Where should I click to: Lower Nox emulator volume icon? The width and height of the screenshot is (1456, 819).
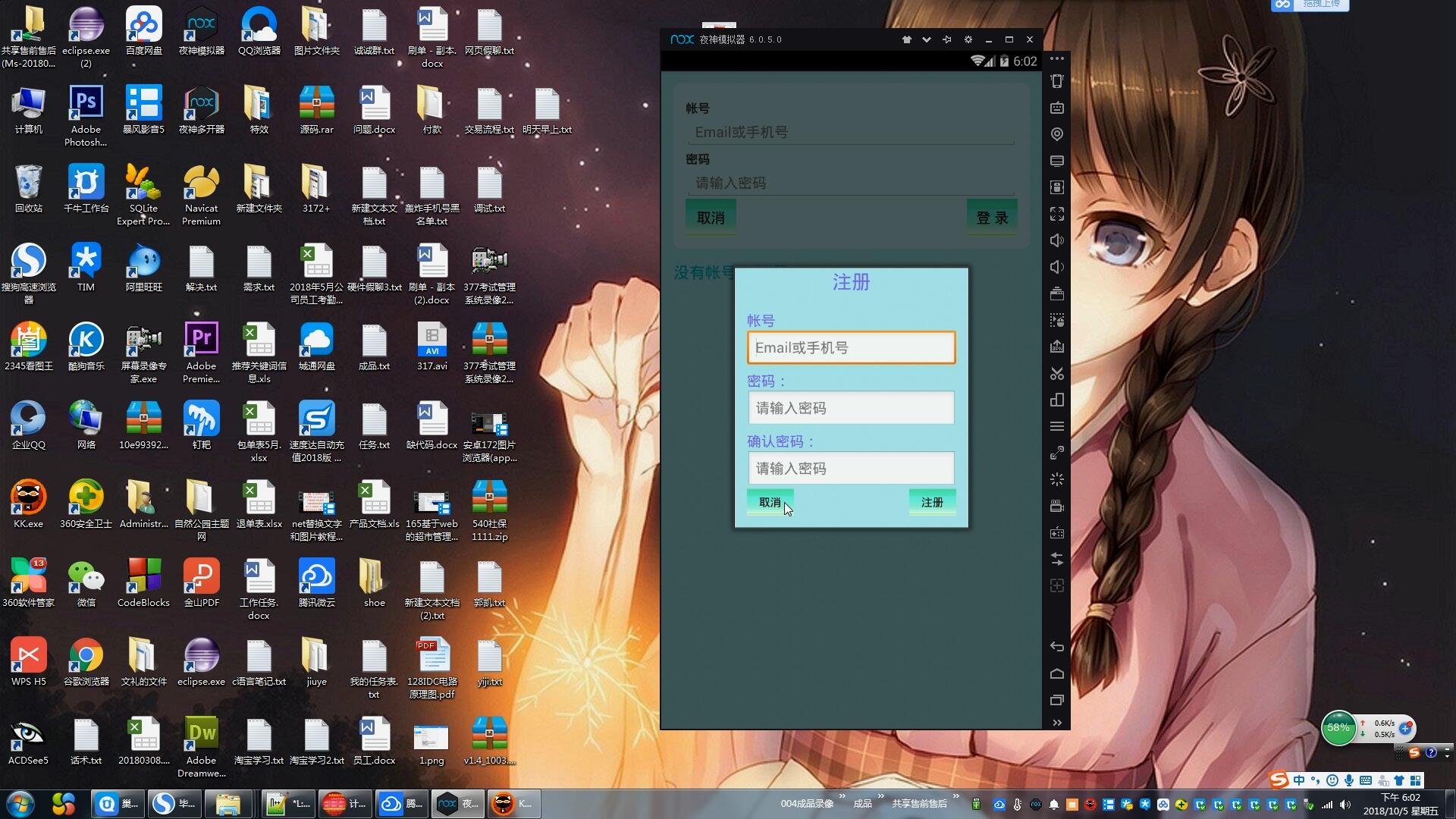pos(1057,267)
